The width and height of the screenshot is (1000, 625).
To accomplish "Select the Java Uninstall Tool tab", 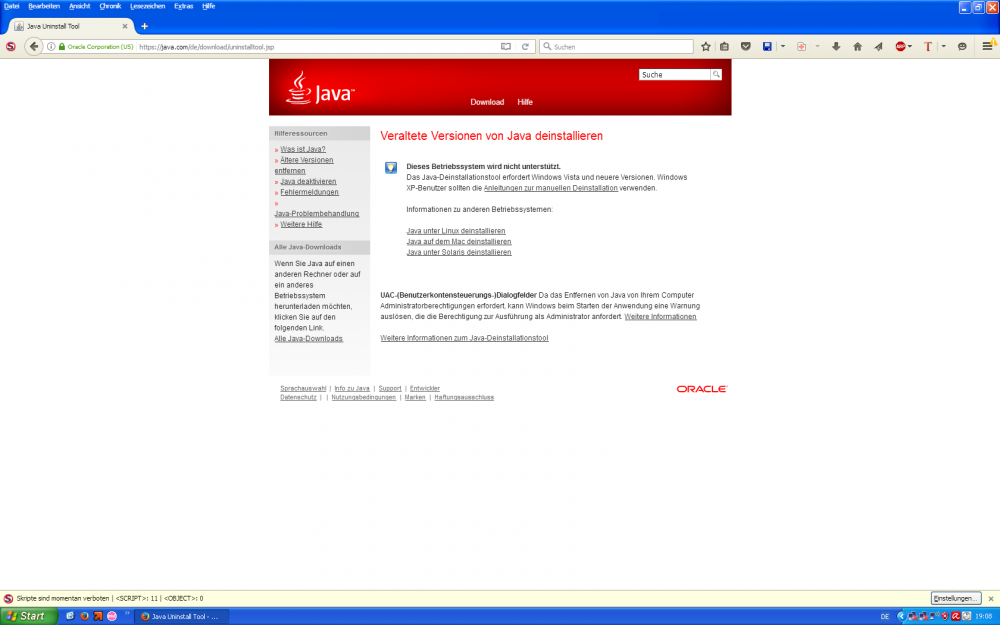I will [x=69, y=26].
